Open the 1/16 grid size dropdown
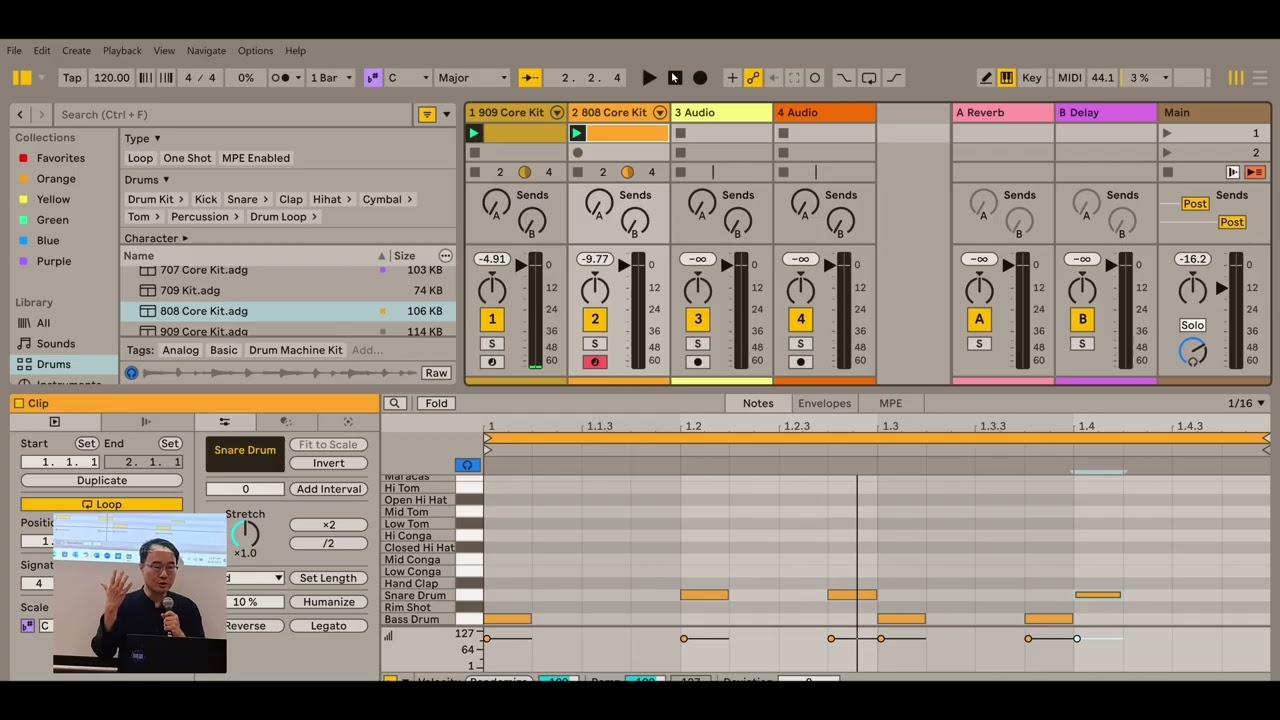The image size is (1280, 720). tap(1246, 404)
